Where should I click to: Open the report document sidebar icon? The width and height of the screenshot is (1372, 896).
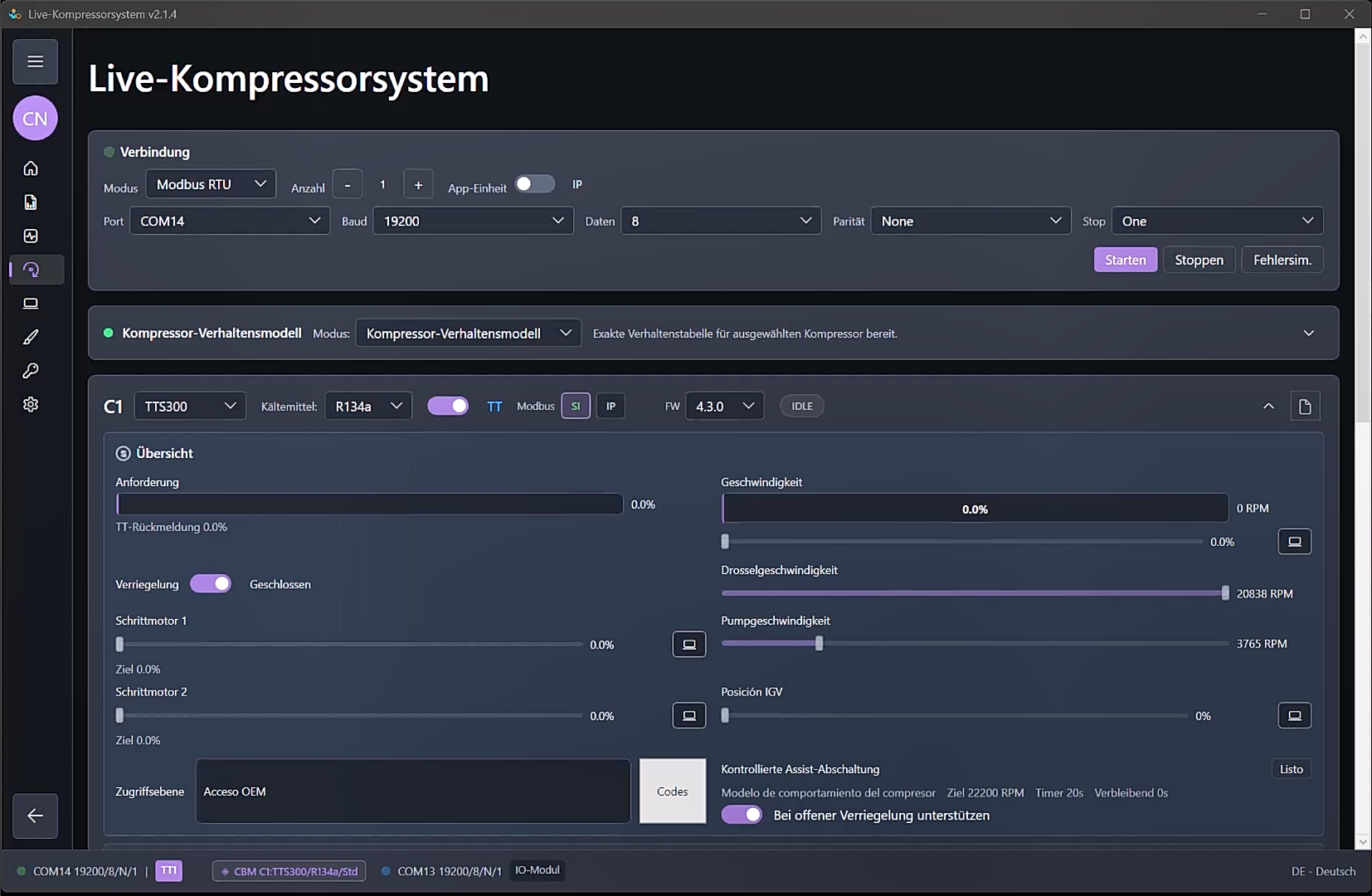(x=31, y=202)
